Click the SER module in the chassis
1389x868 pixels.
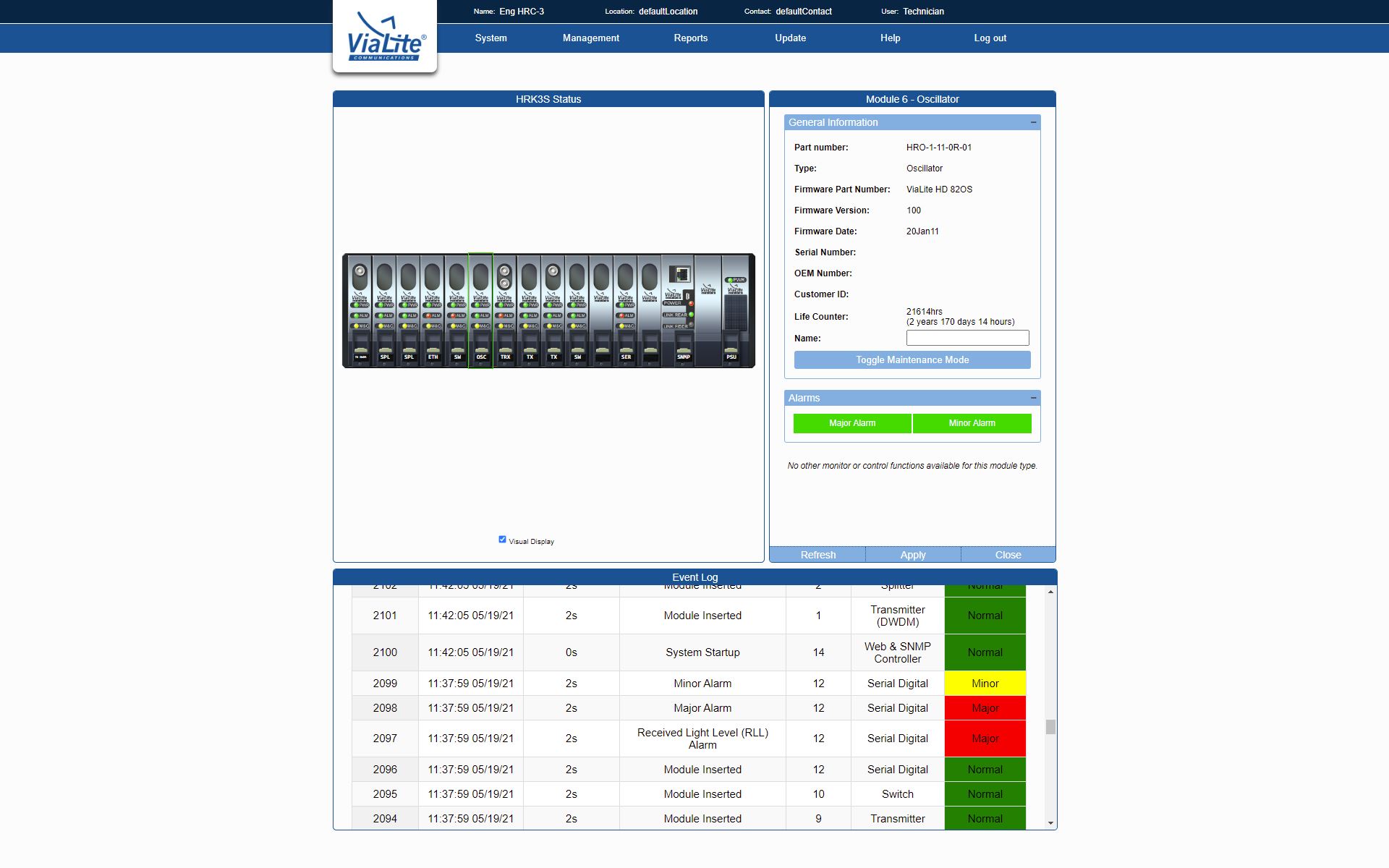pyautogui.click(x=626, y=311)
